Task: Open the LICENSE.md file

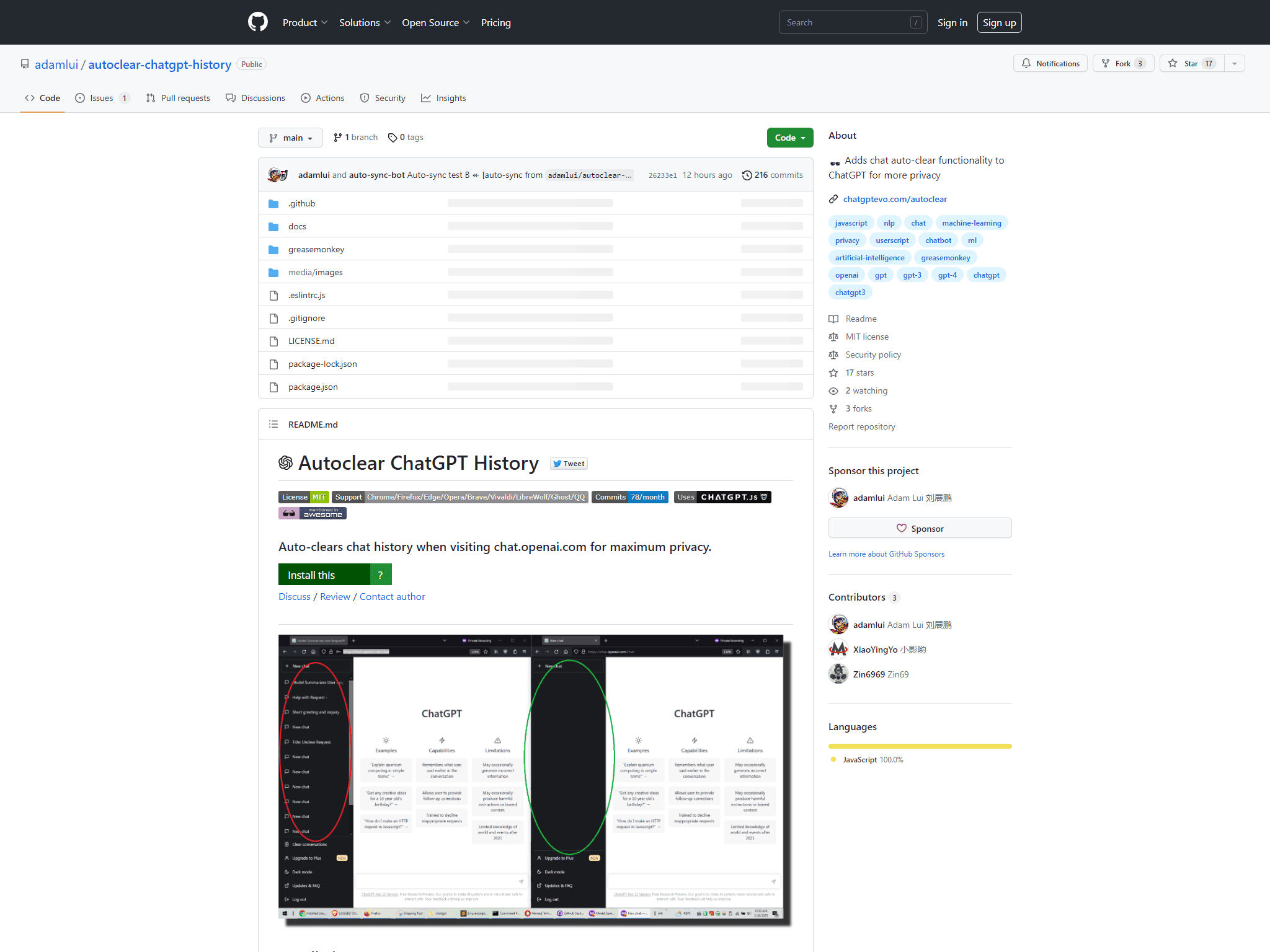Action: click(x=311, y=341)
